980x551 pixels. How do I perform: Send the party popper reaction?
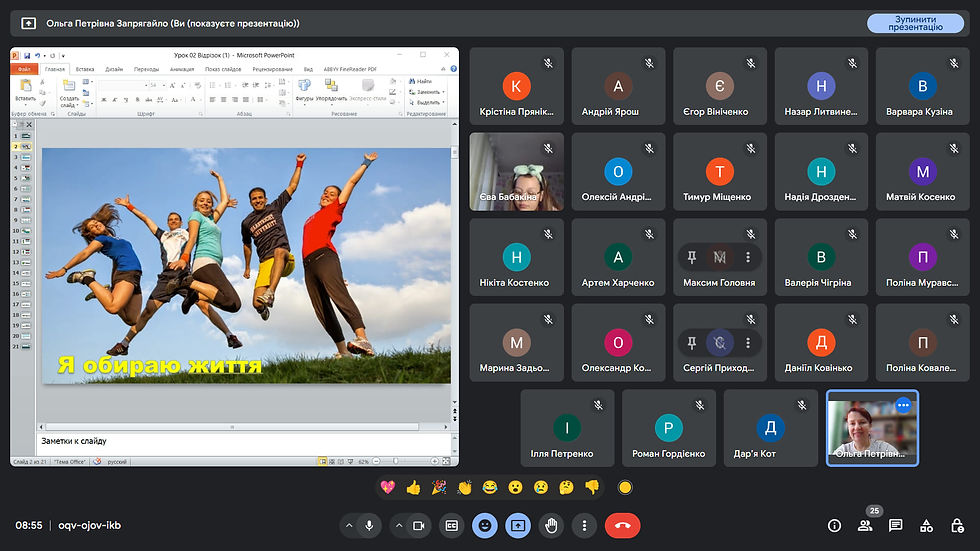pos(439,487)
